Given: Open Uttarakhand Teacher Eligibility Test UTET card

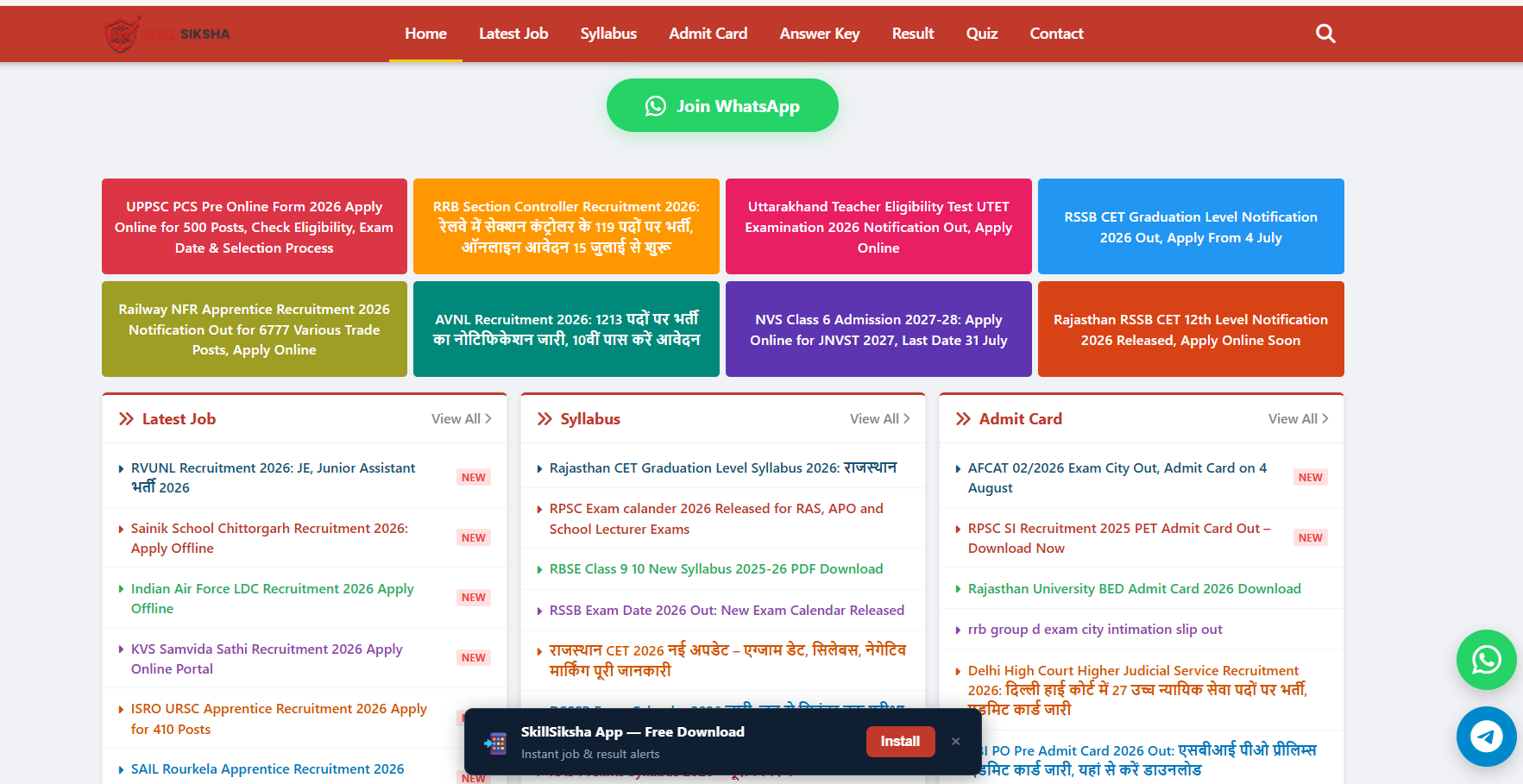Looking at the screenshot, I should pyautogui.click(x=878, y=227).
